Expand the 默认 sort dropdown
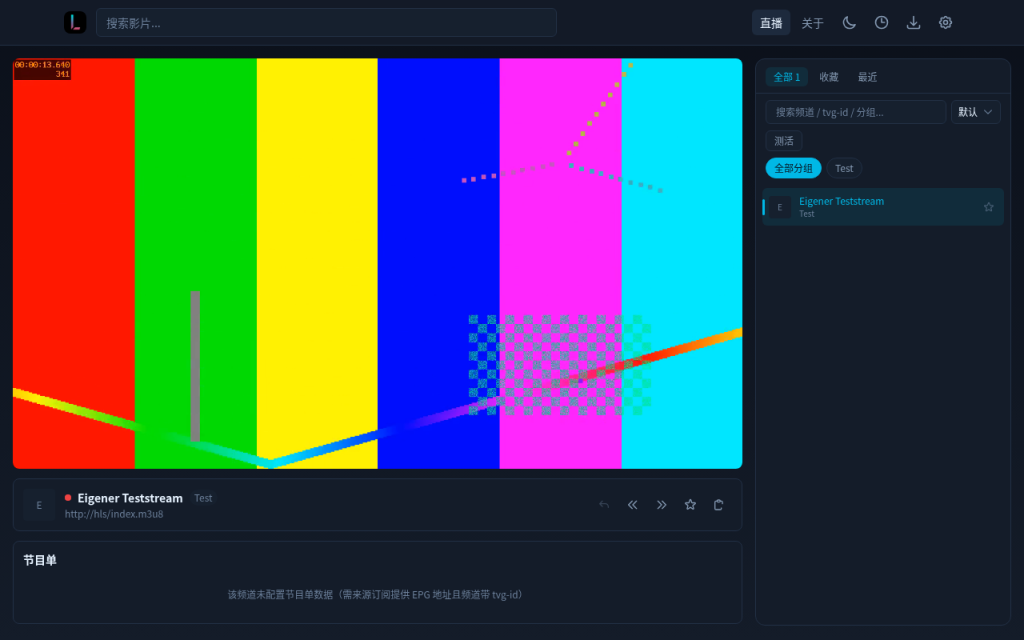 pyautogui.click(x=976, y=112)
